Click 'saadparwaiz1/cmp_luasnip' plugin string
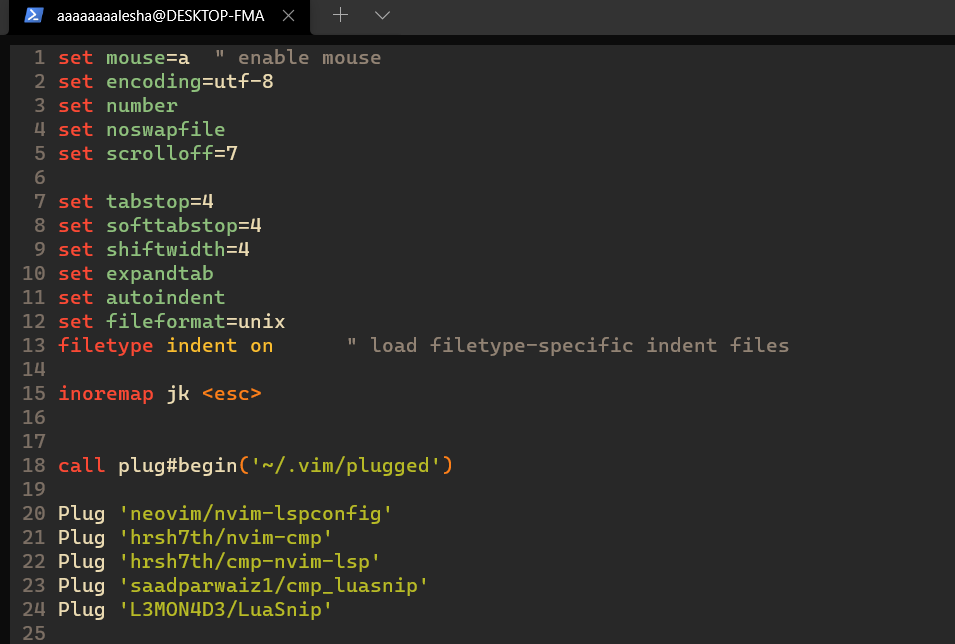The height and width of the screenshot is (644, 955). (273, 586)
